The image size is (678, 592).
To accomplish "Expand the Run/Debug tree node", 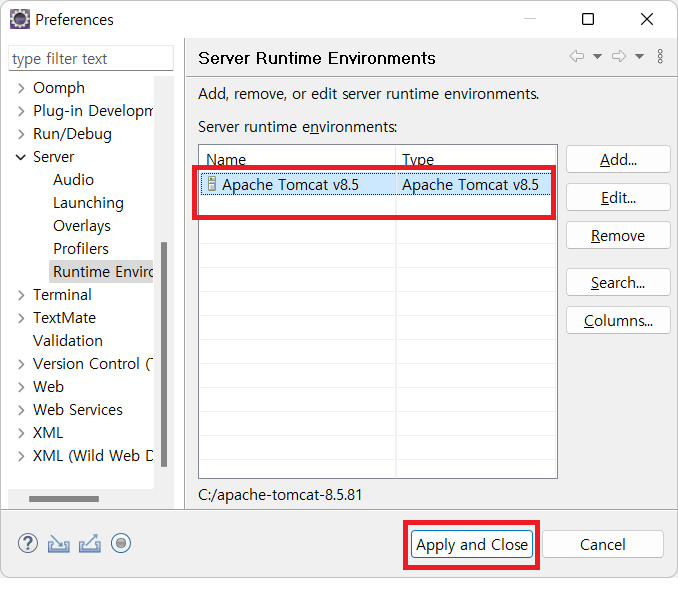I will click(x=21, y=134).
